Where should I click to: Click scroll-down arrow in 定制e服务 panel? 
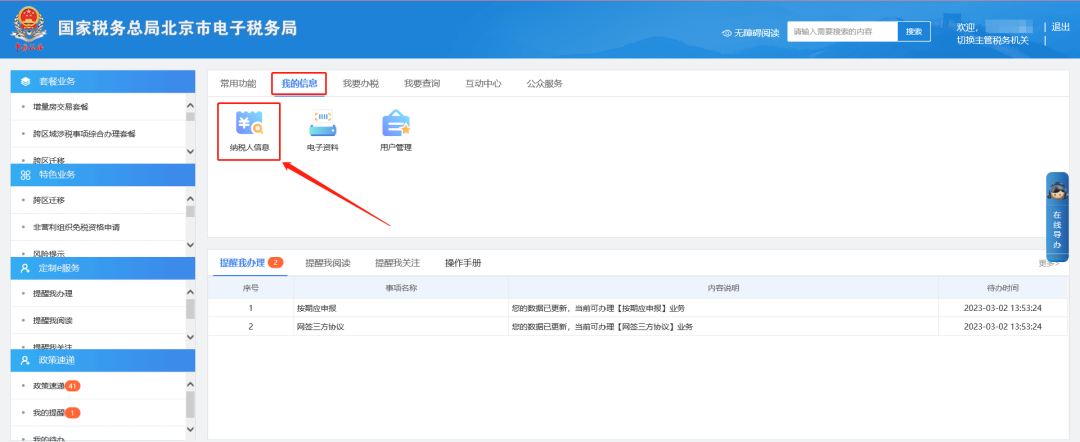[191, 338]
